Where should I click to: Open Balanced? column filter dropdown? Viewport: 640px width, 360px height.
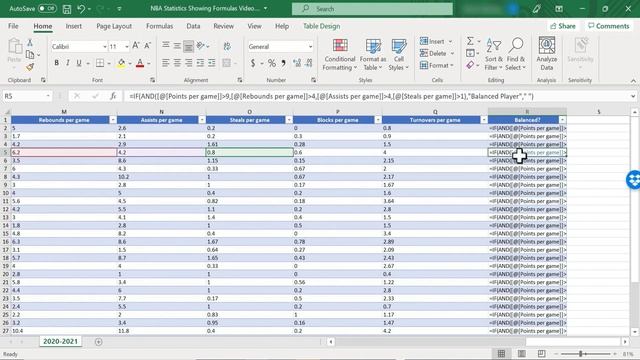[x=562, y=120]
